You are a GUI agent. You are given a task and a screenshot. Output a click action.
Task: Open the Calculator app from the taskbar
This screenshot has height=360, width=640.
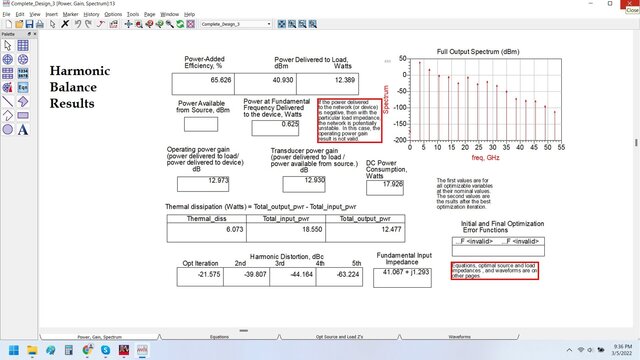click(x=69, y=350)
